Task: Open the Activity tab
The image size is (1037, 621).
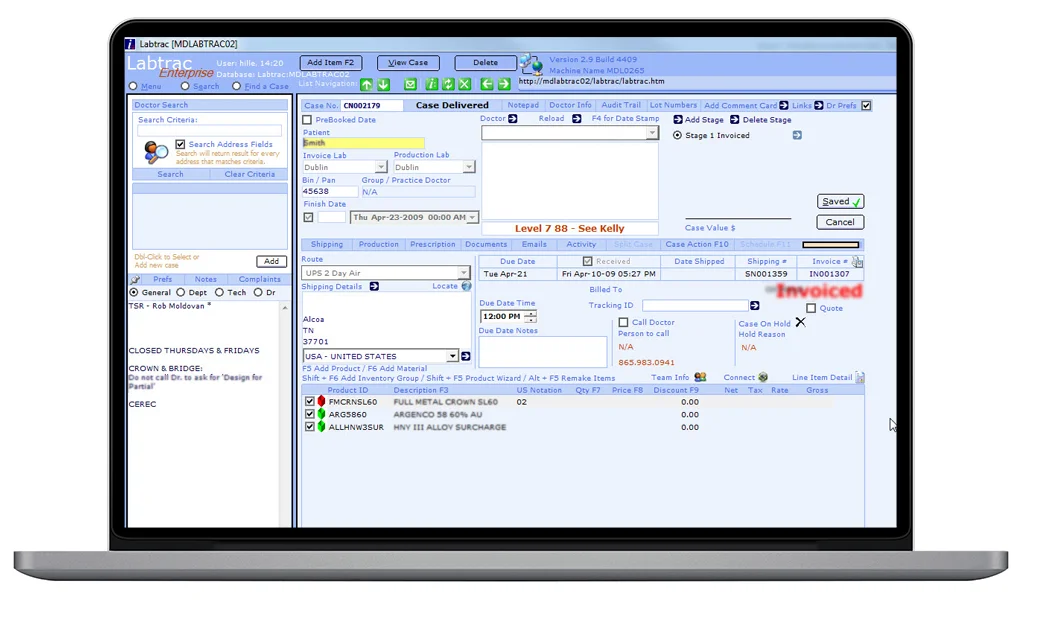Action: (x=581, y=244)
